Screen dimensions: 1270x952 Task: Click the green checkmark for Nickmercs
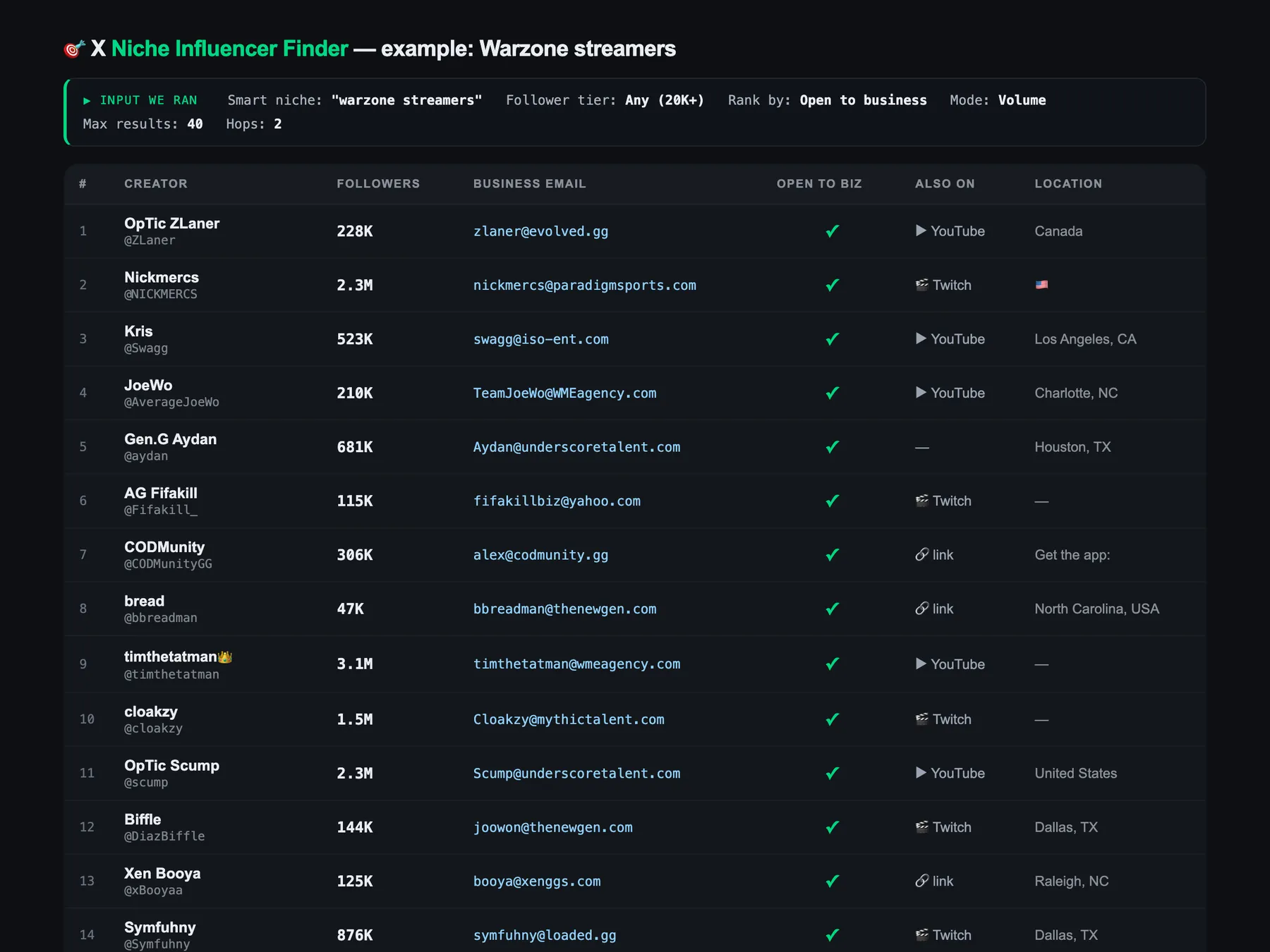(x=833, y=285)
